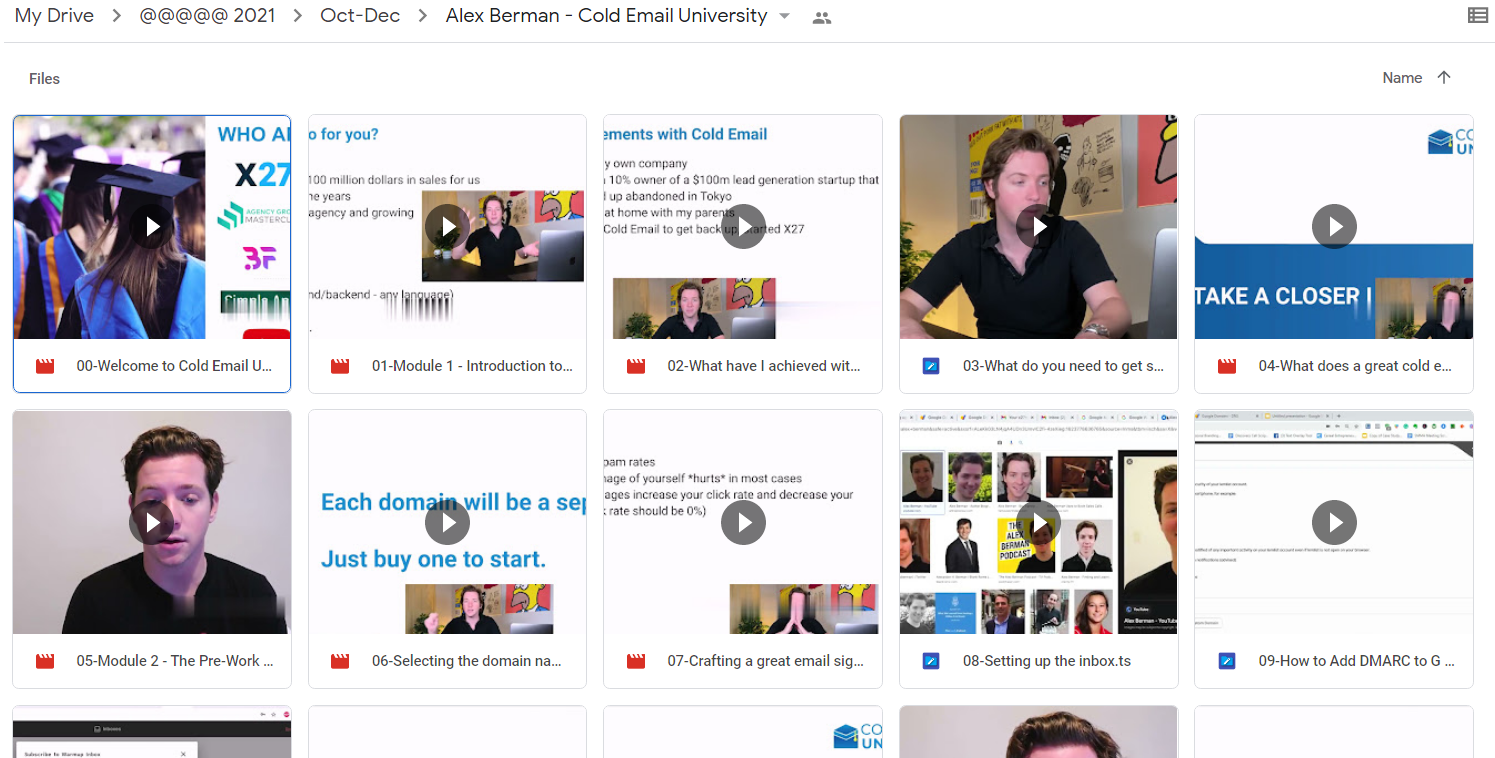Select file name 07-Crafting a great email sig...

point(765,661)
